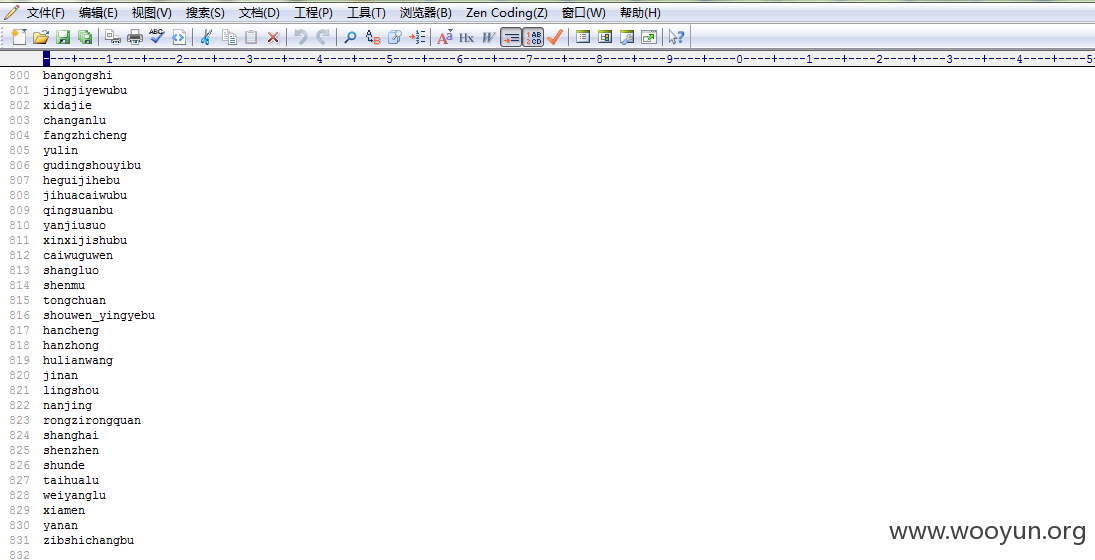Open the 工程(P) menu
1095x560 pixels.
[314, 13]
